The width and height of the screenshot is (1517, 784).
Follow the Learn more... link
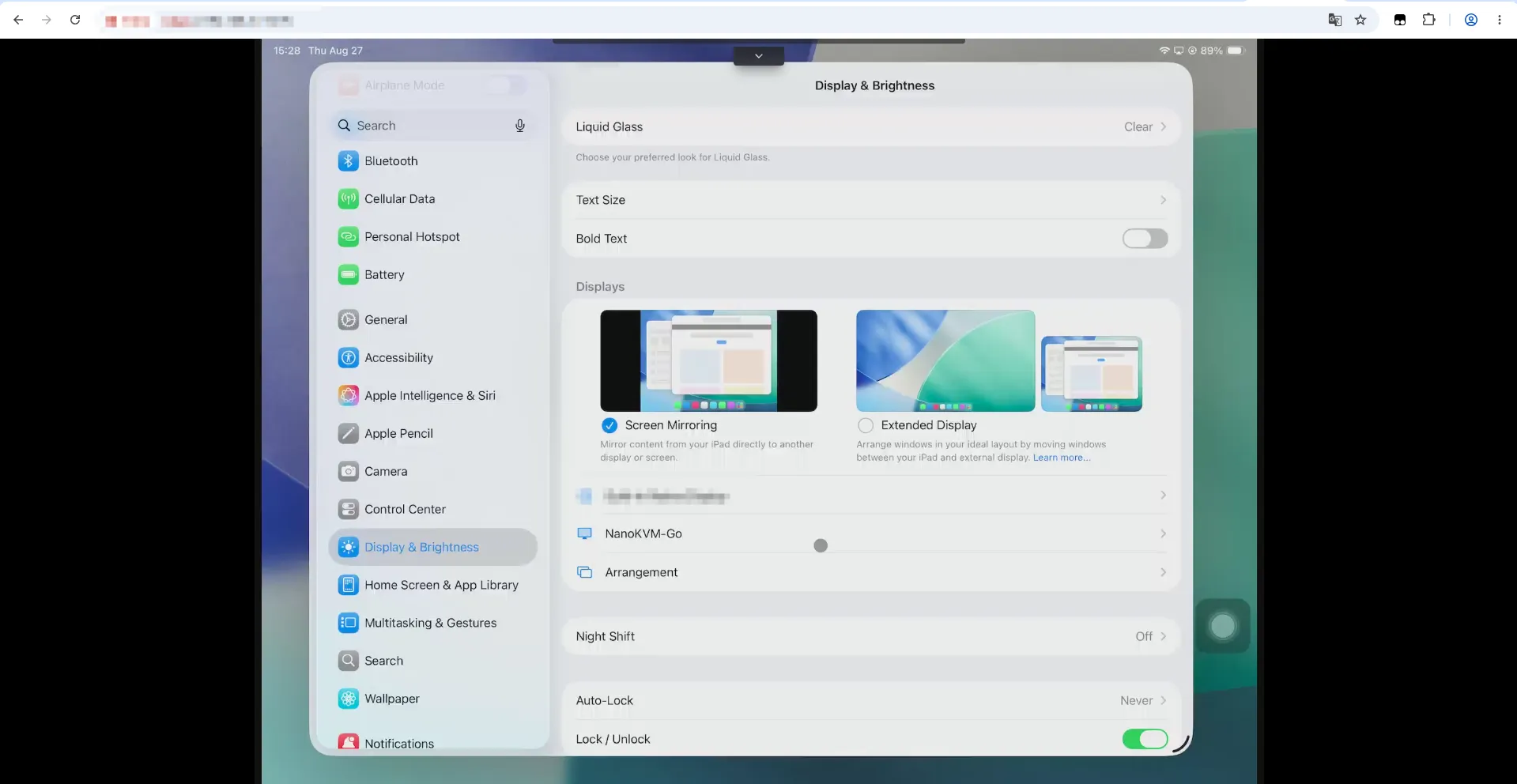tap(1062, 458)
